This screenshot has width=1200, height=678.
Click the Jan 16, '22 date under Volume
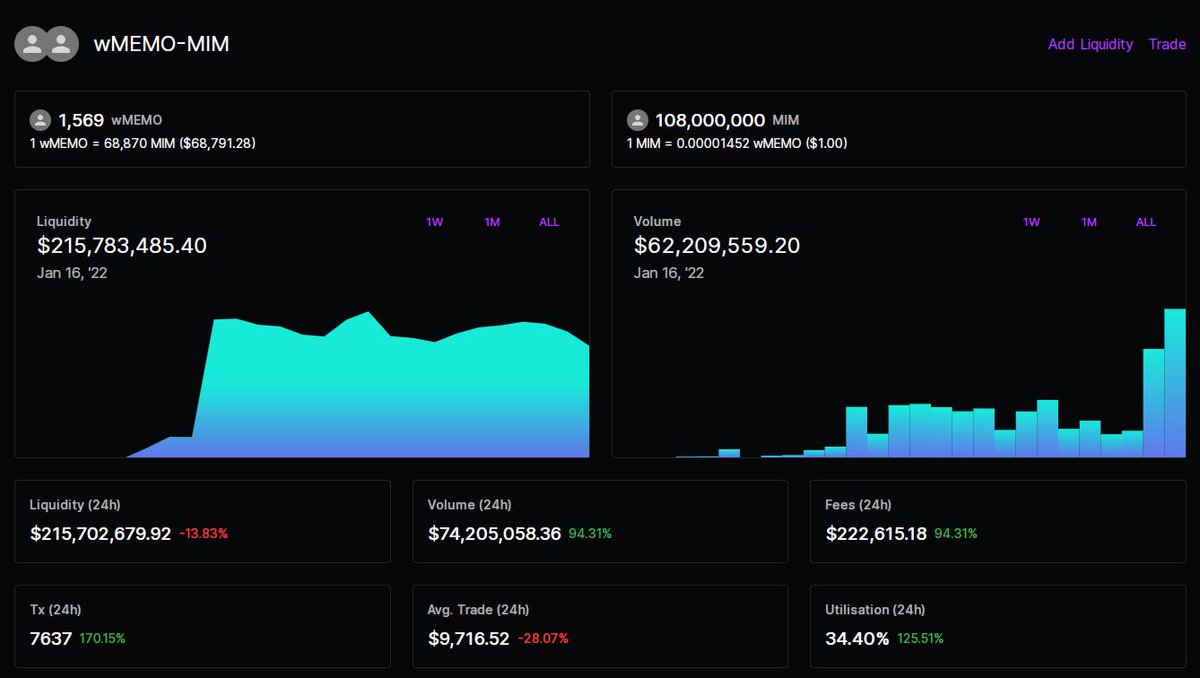tap(669, 272)
